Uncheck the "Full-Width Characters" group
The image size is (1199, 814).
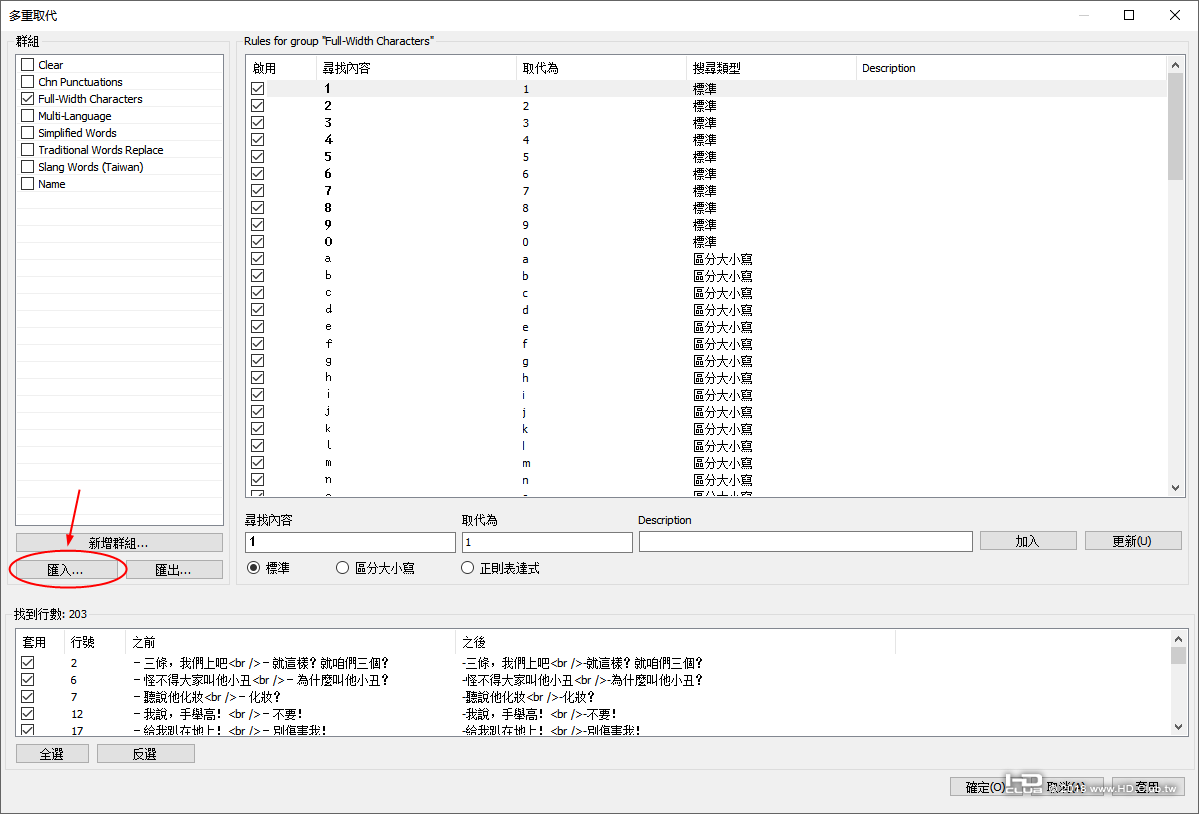28,98
